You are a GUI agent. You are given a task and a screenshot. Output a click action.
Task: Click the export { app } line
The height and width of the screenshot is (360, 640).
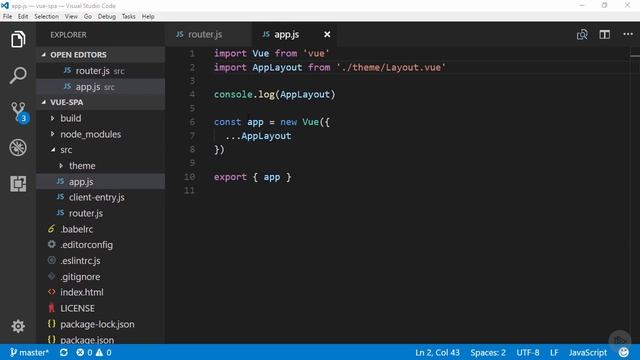(253, 177)
